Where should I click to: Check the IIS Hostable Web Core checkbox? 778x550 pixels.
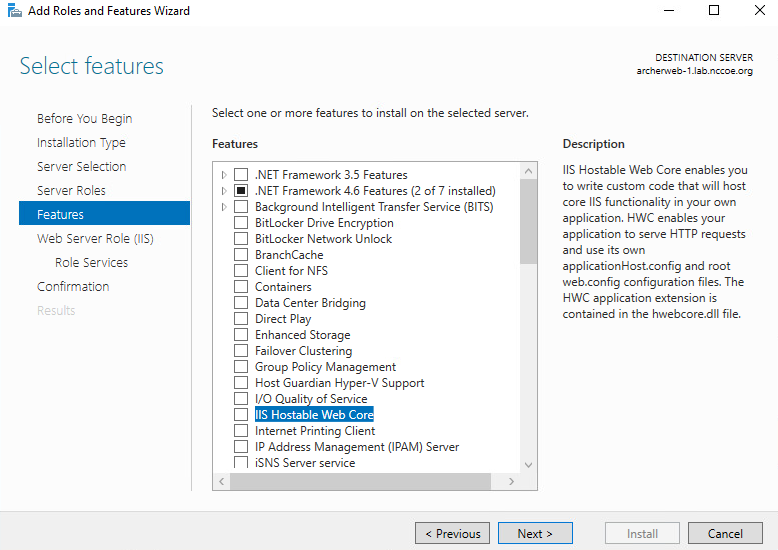[x=241, y=414]
